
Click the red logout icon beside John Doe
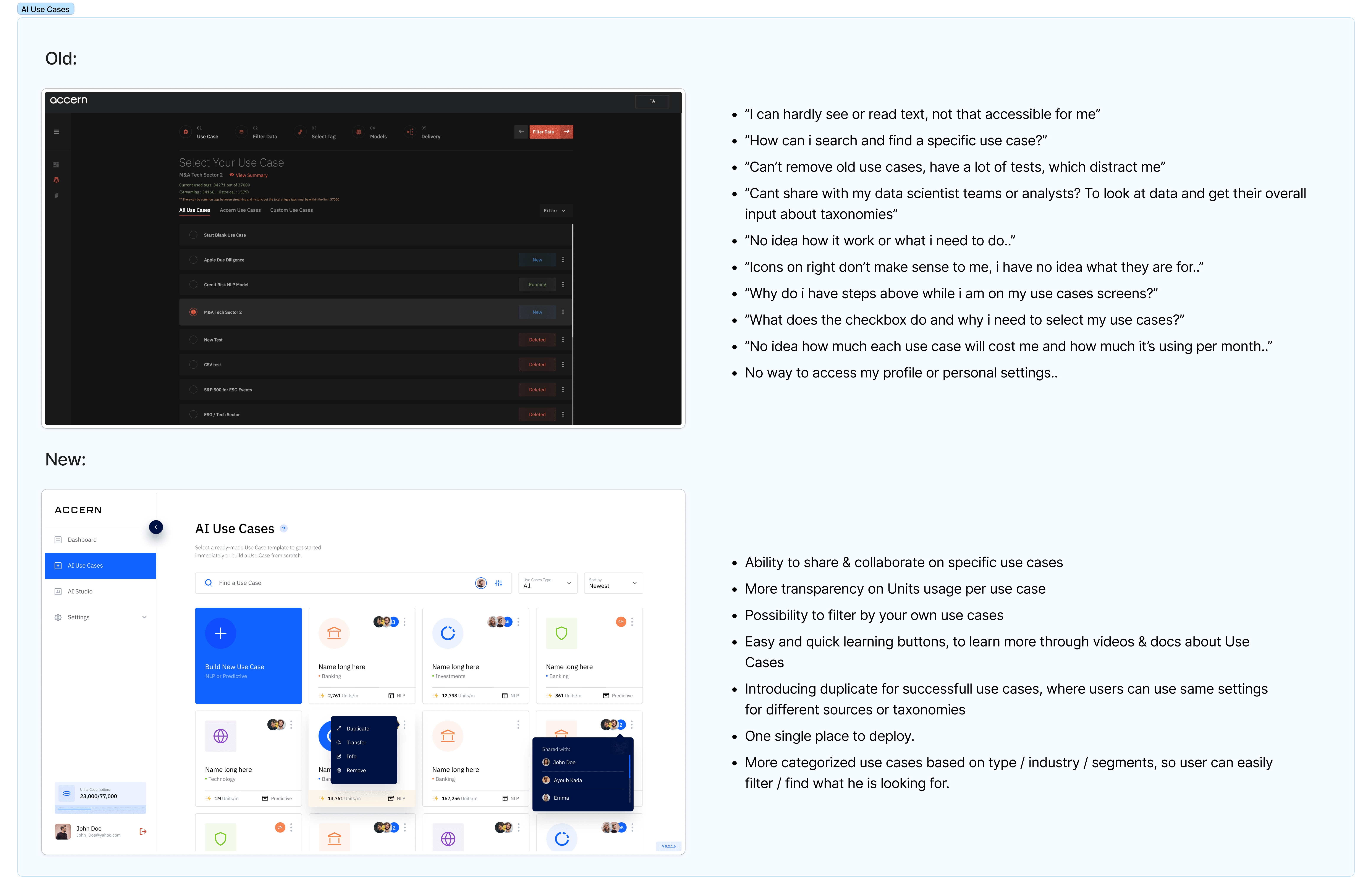(143, 832)
